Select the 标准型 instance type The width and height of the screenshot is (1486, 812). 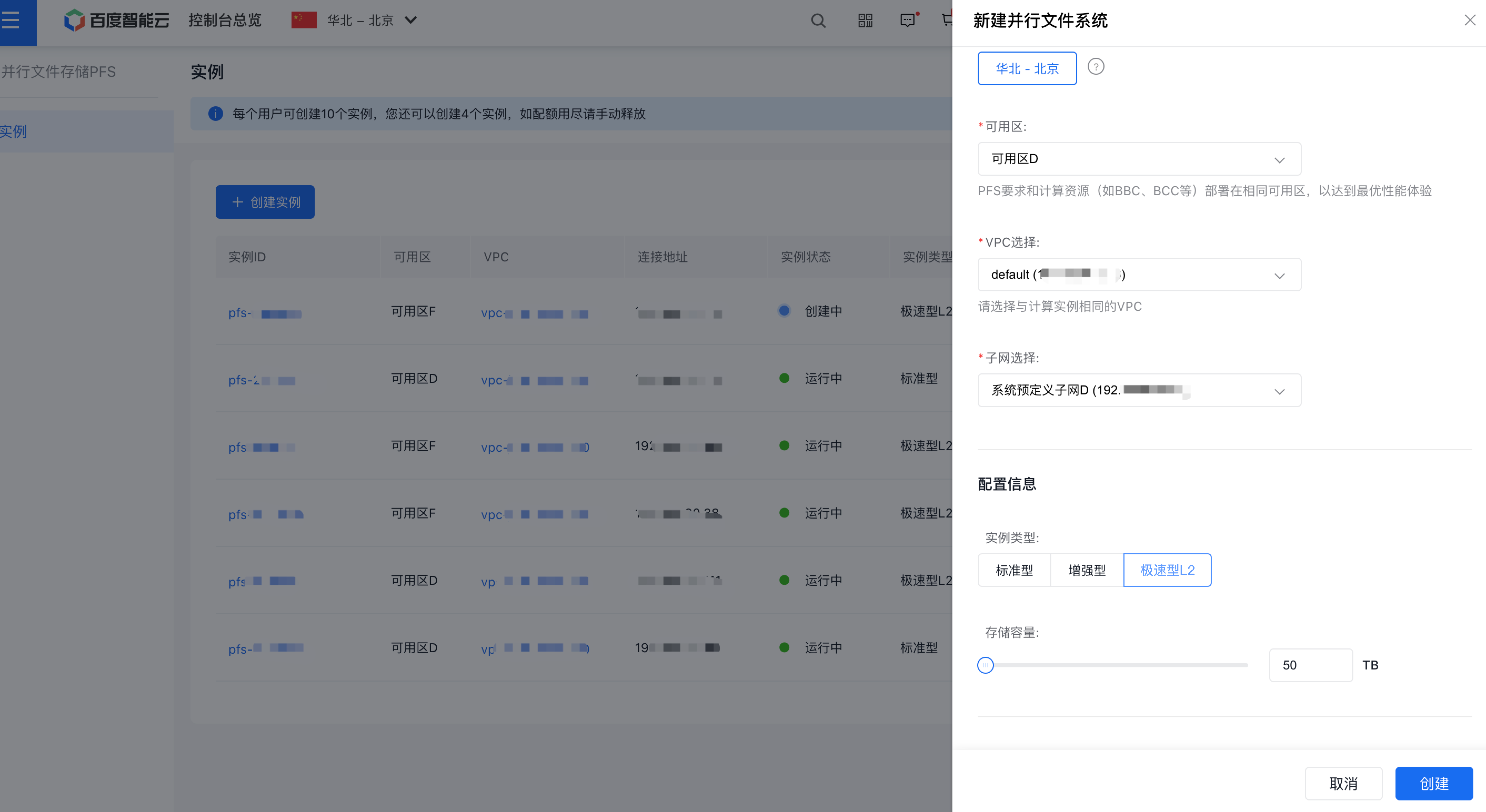click(1014, 570)
